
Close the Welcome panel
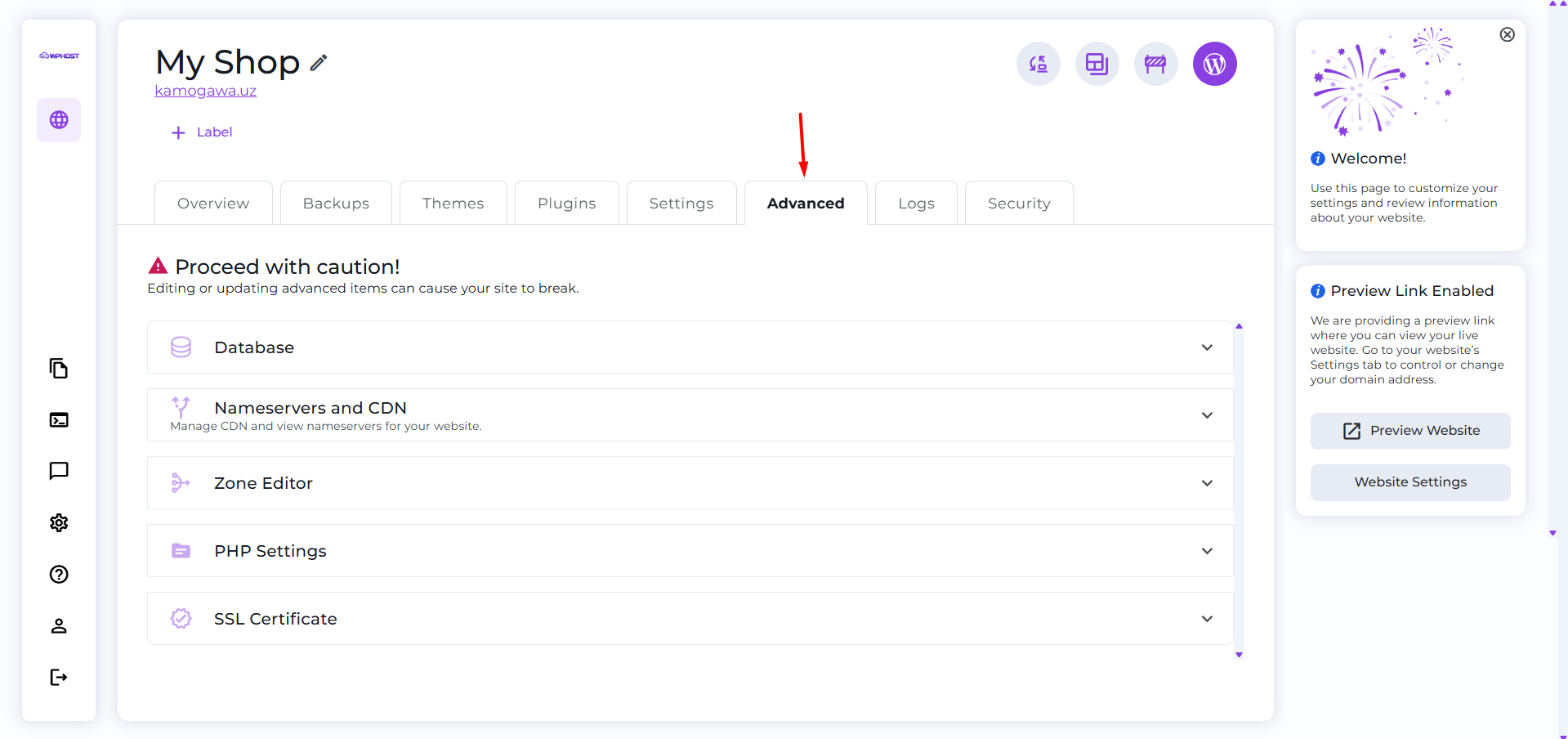click(1508, 34)
